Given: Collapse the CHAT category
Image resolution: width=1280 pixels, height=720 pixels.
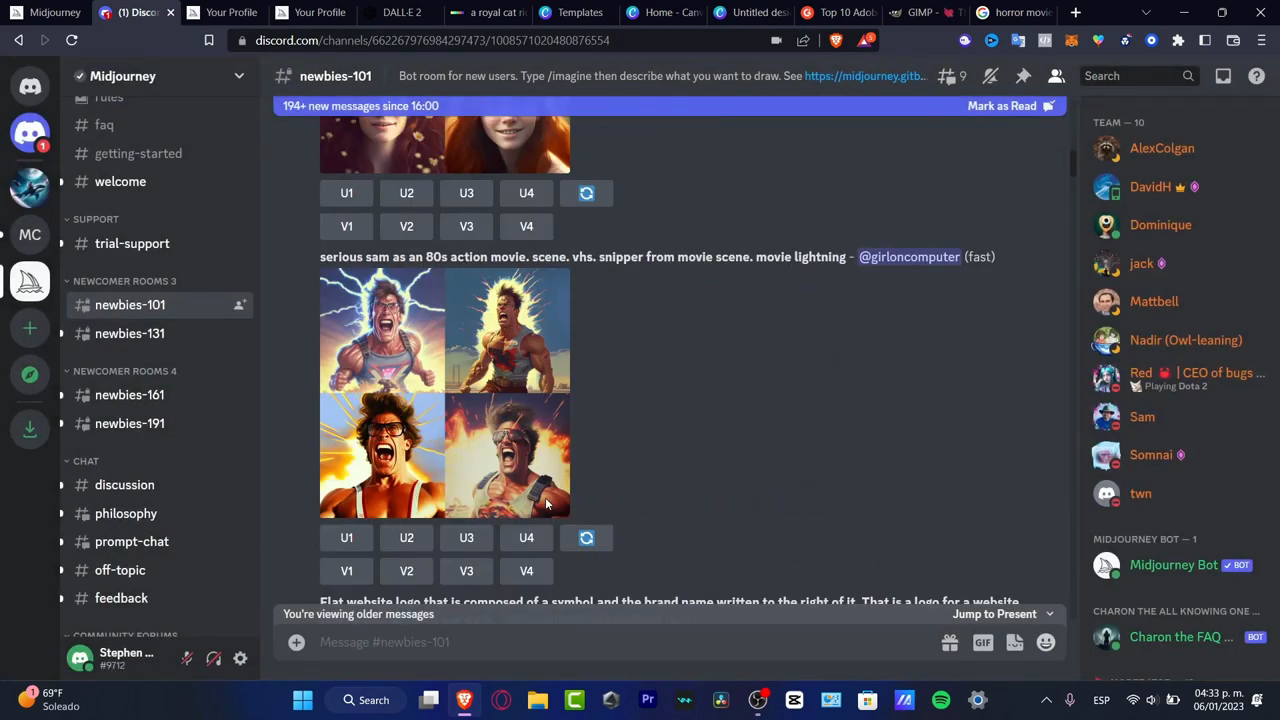Looking at the screenshot, I should coord(81,461).
